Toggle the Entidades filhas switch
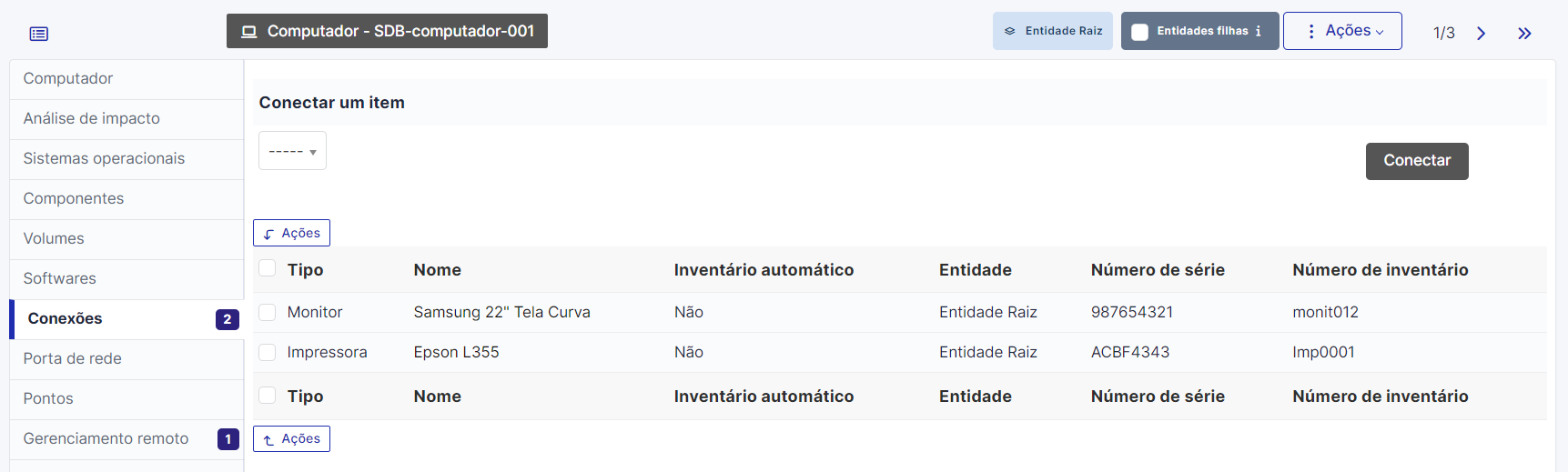Viewport: 1568px width, 472px height. (1139, 32)
